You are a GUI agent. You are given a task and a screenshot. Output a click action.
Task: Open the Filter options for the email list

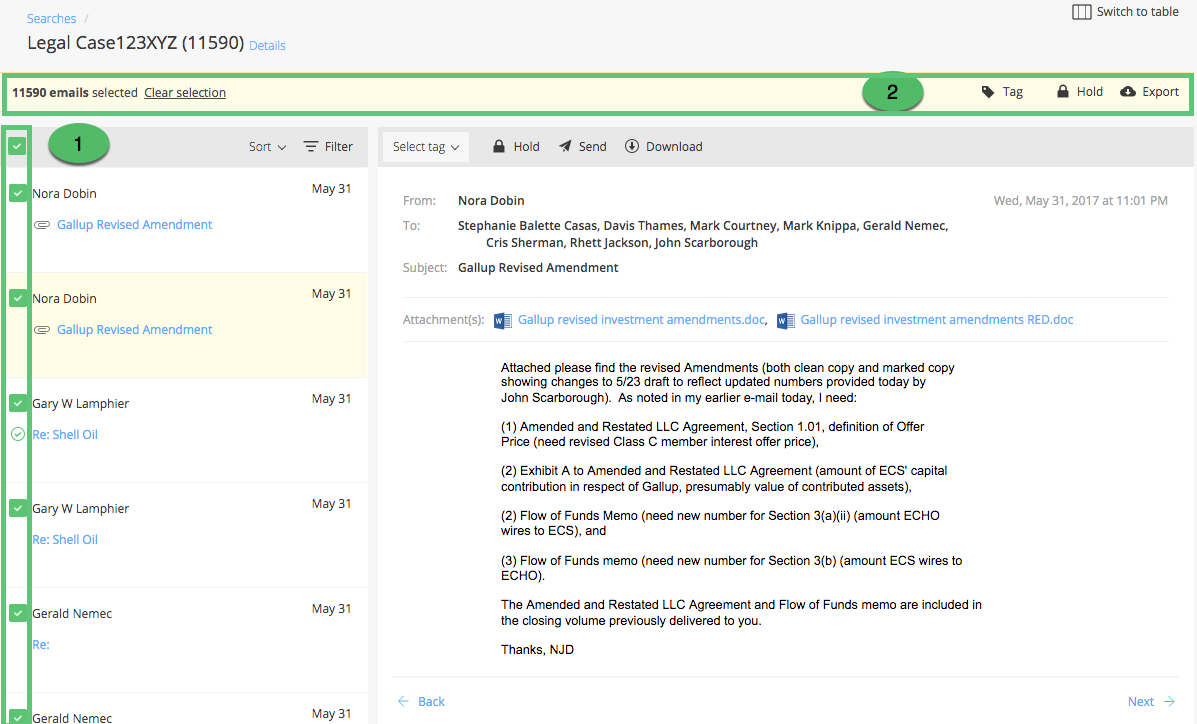(328, 147)
